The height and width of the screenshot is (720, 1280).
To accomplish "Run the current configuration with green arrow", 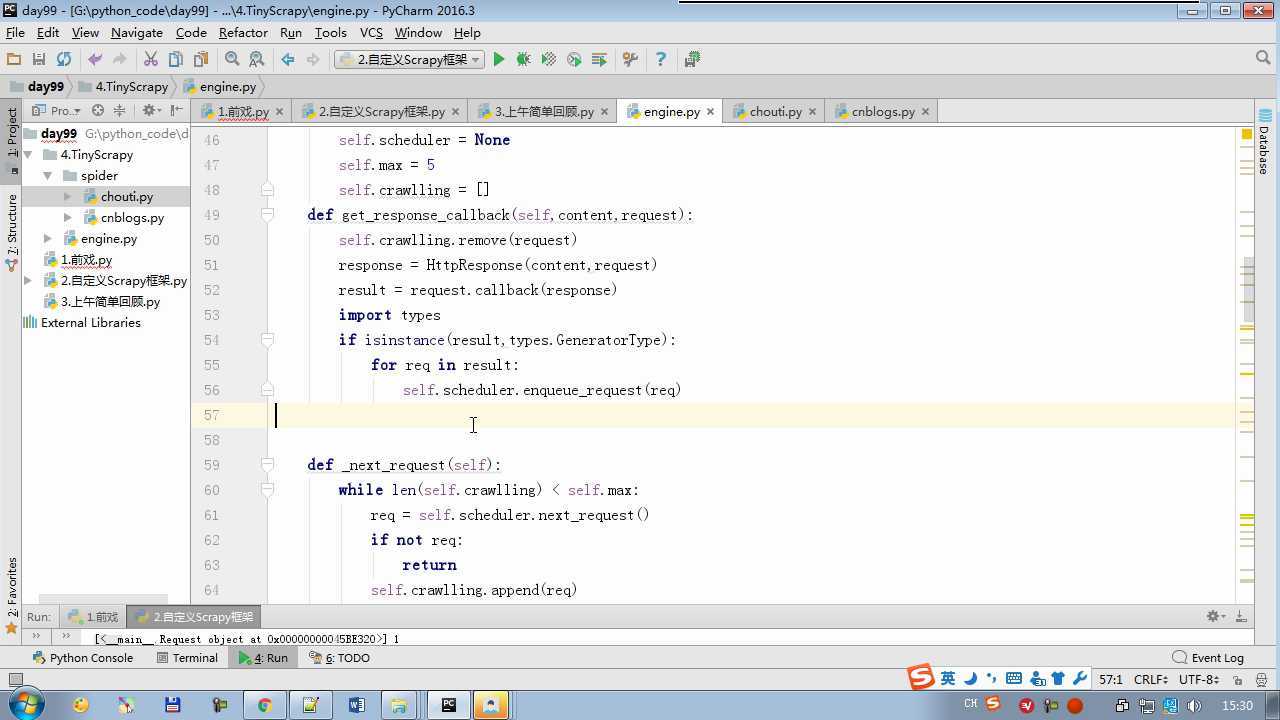I will [499, 60].
